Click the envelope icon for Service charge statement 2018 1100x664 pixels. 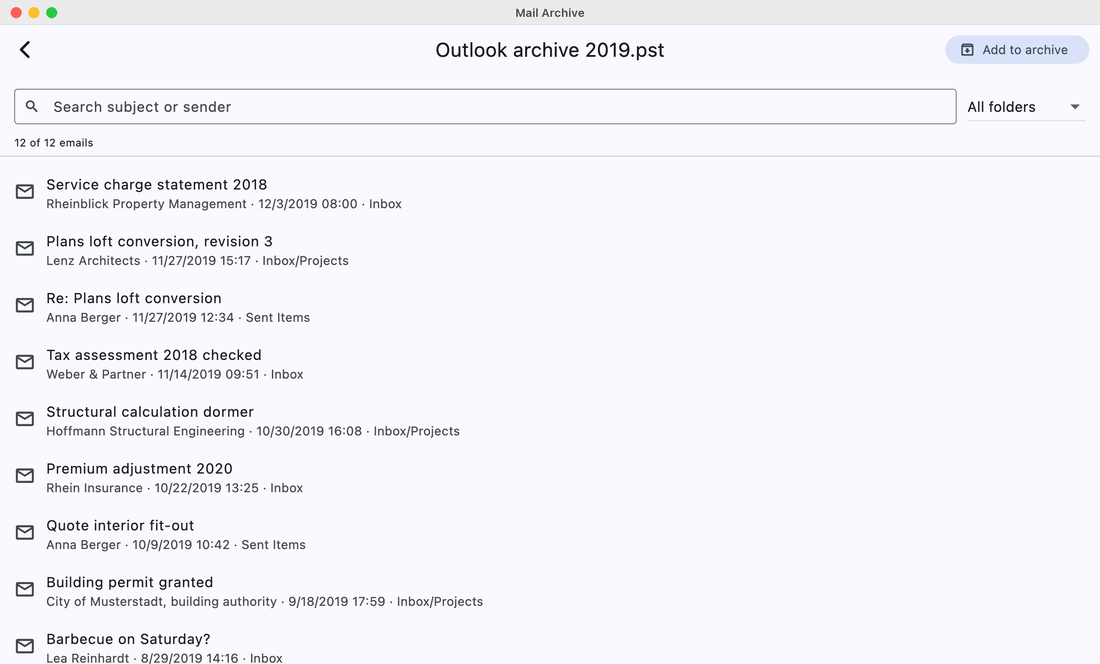tap(25, 191)
